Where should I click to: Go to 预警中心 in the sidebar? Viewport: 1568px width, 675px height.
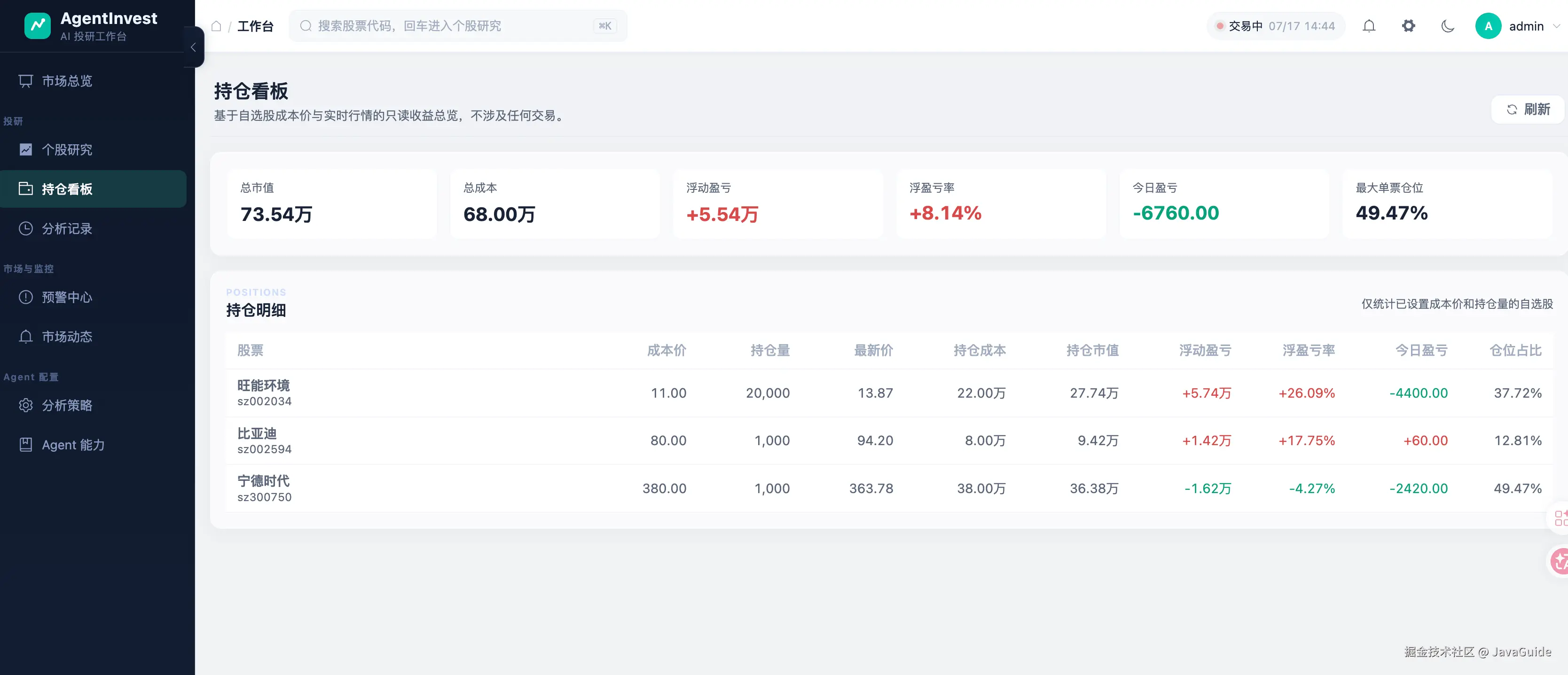point(93,297)
